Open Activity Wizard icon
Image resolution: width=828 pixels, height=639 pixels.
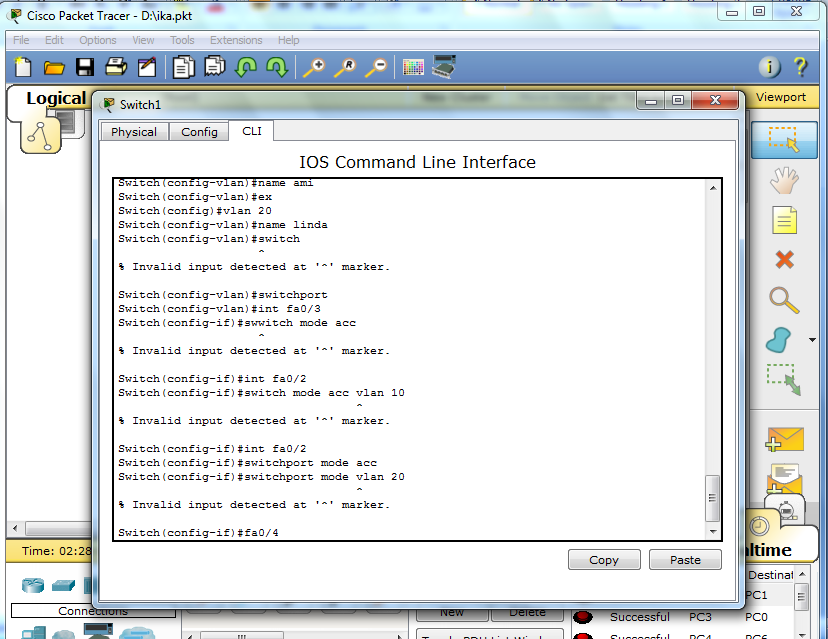pos(147,67)
